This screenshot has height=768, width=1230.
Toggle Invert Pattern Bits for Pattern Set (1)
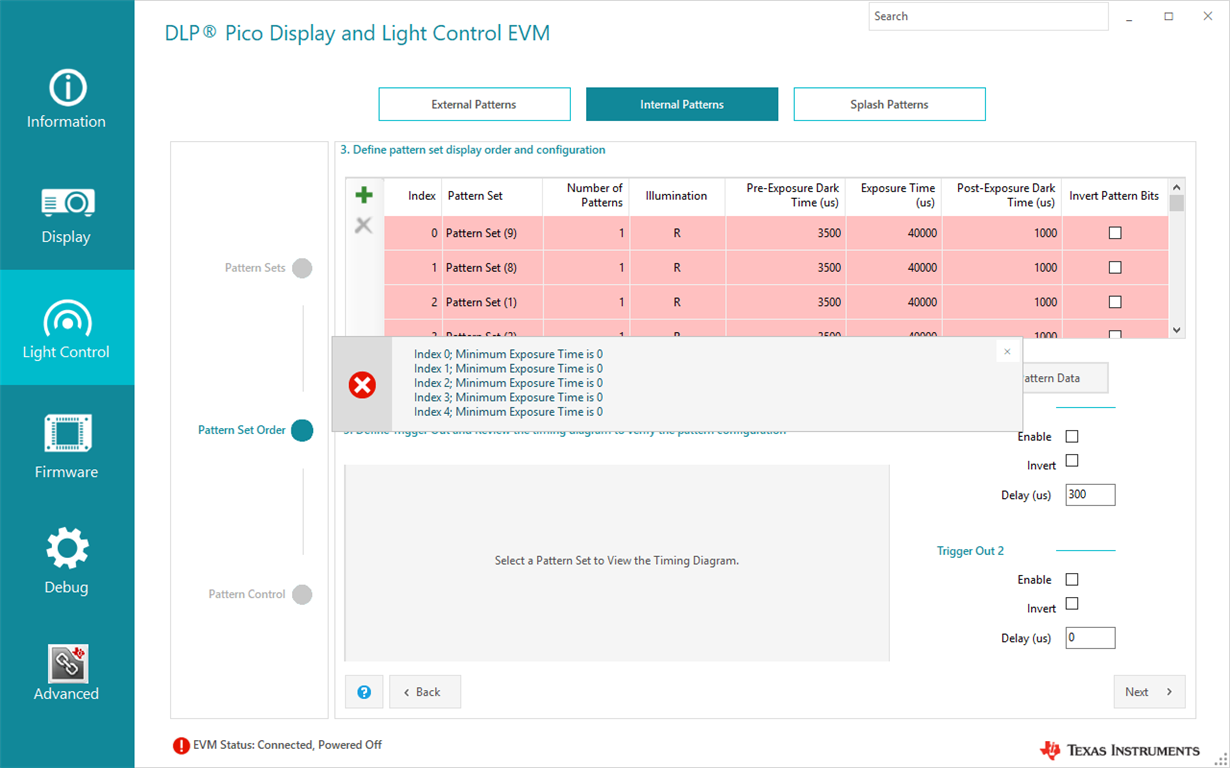(1115, 302)
